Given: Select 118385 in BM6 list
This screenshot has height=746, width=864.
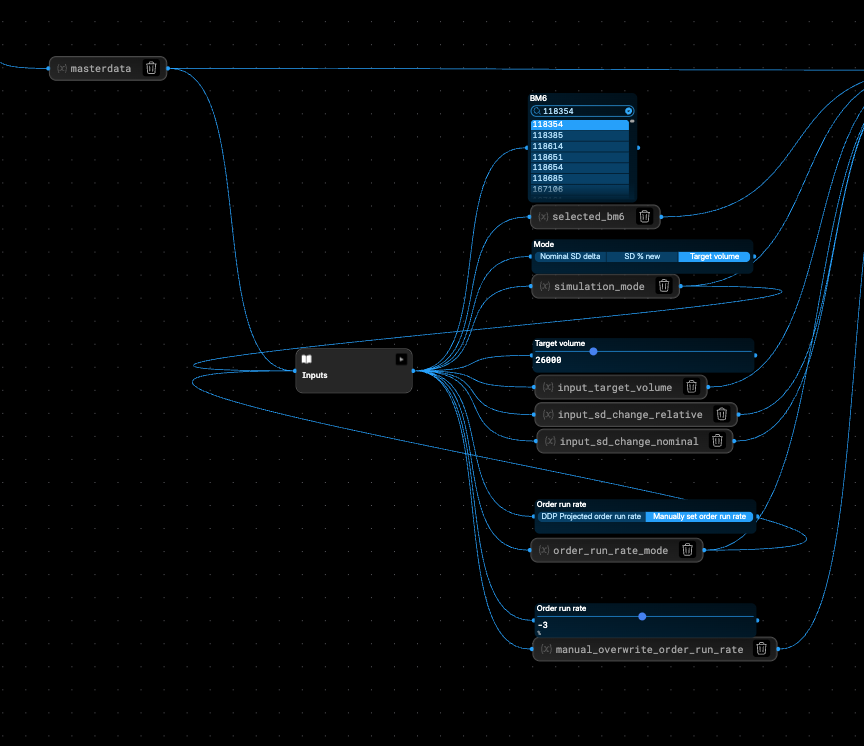Looking at the screenshot, I should tap(580, 136).
